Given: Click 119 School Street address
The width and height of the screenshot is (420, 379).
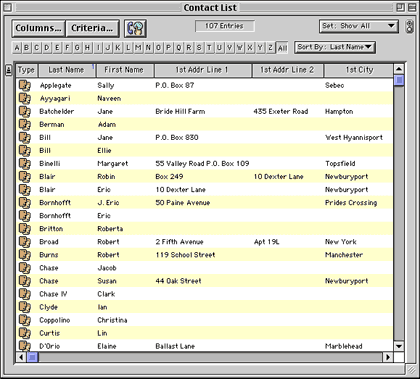Looking at the screenshot, I should pos(185,255).
